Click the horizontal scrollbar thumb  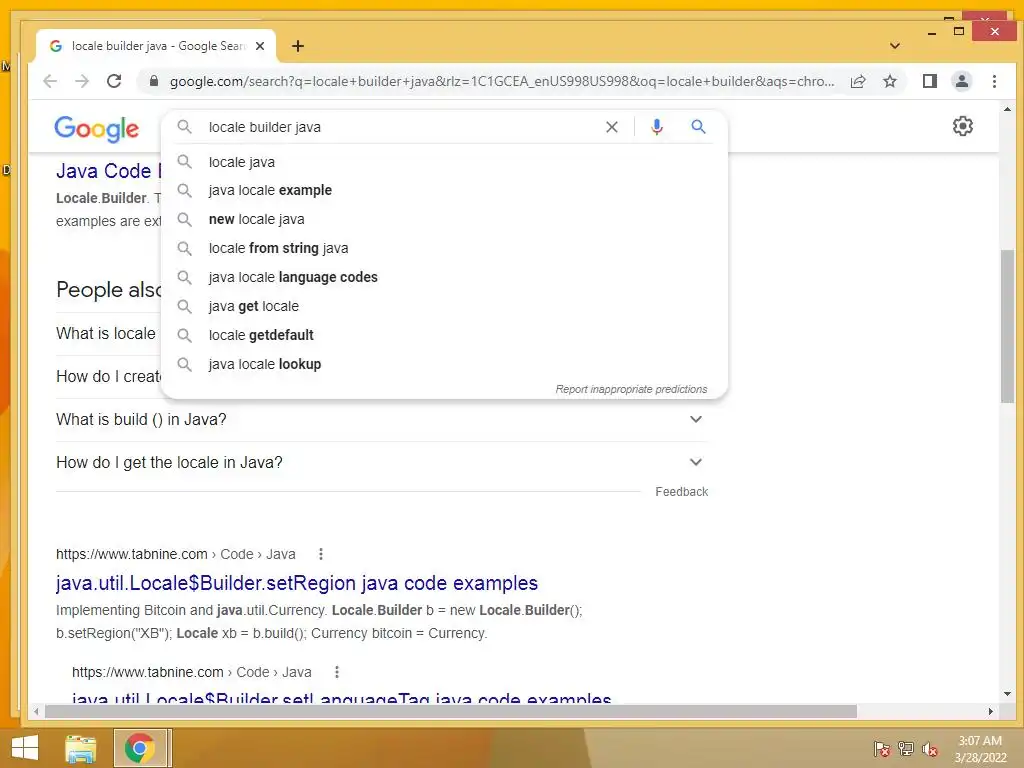[x=451, y=711]
